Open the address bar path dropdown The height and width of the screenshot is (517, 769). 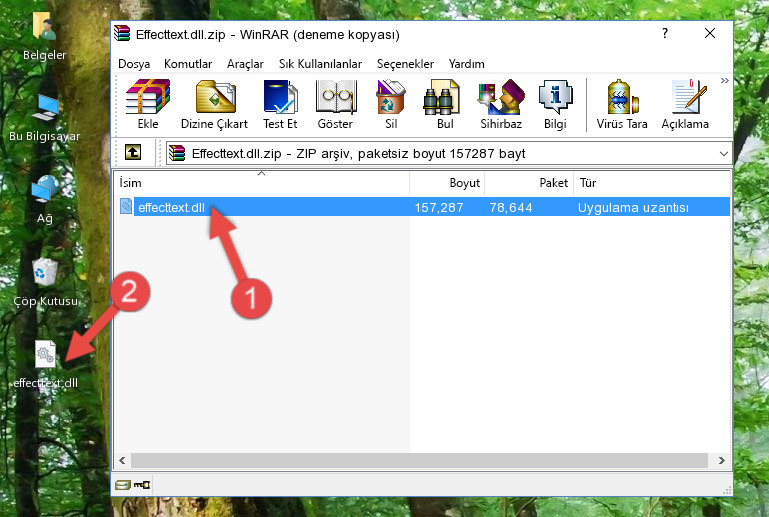723,154
